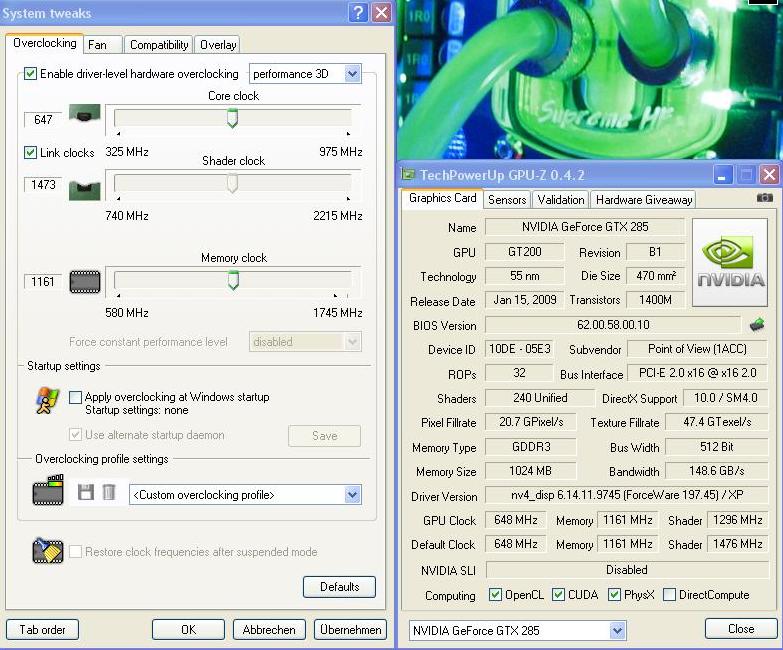
Task: Click the Übernehmen button
Action: [350, 630]
